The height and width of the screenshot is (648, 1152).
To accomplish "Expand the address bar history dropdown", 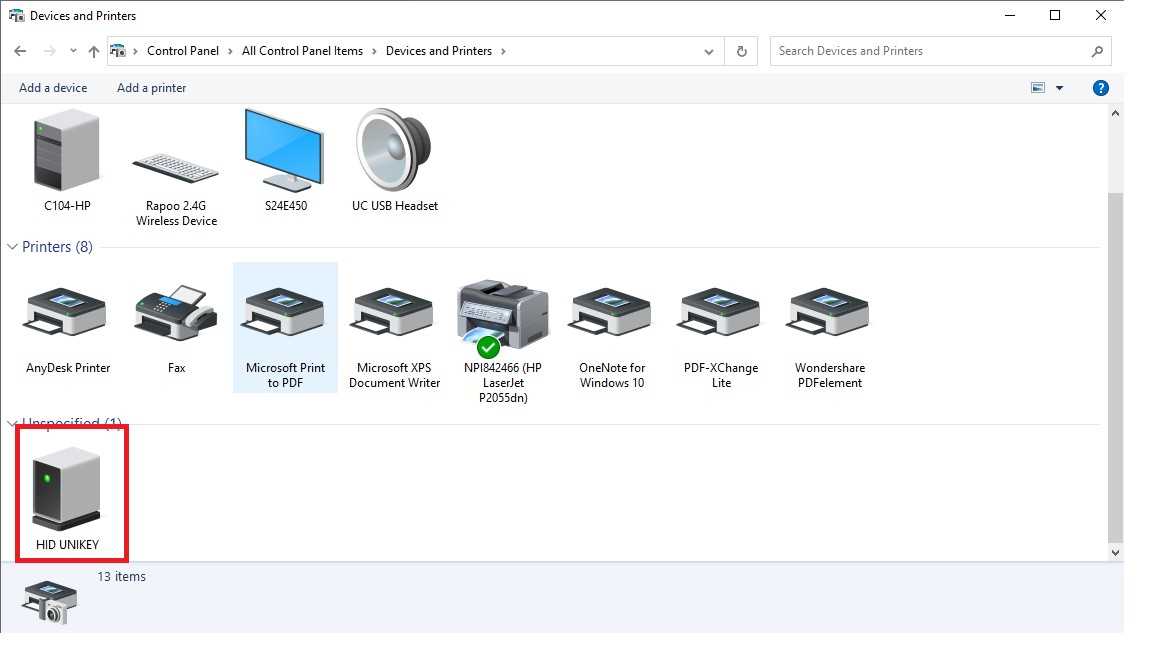I will pos(709,51).
